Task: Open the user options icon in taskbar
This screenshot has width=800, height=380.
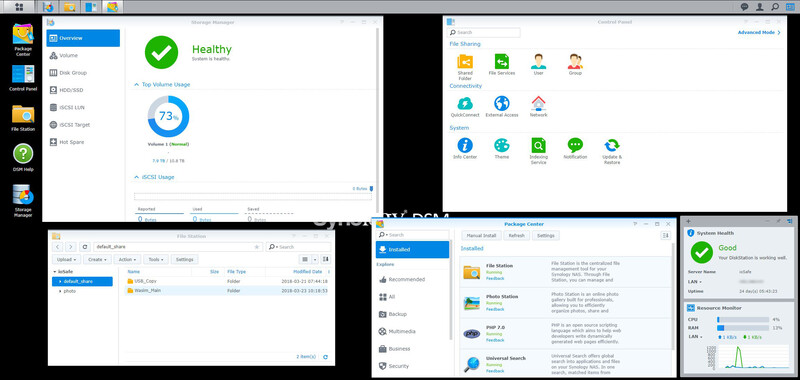Action: (760, 7)
